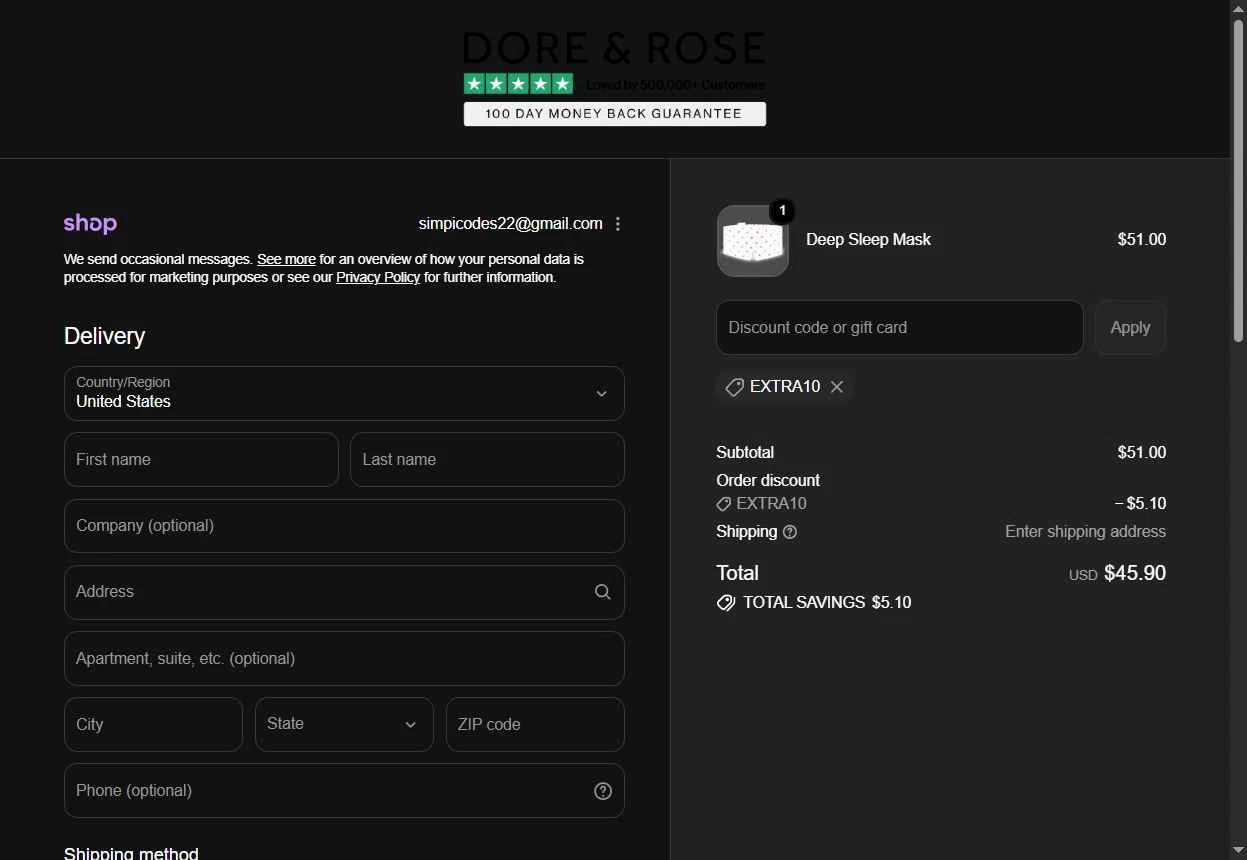
Task: Click the 100 Day Money Back Guarantee banner
Action: (x=614, y=114)
